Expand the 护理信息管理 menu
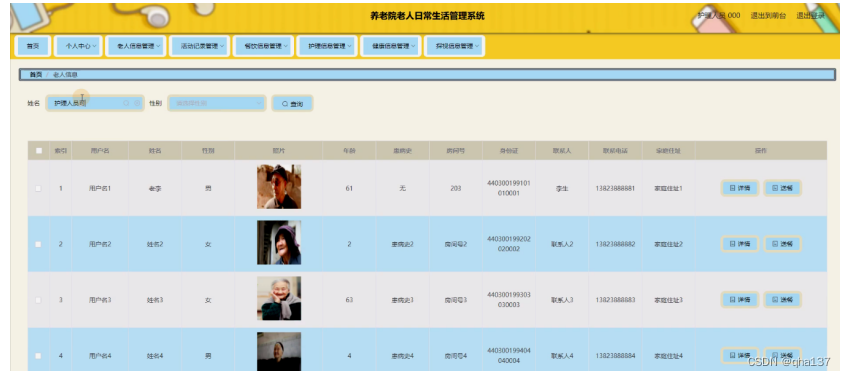Viewport: 846px width, 377px height. pos(326,46)
